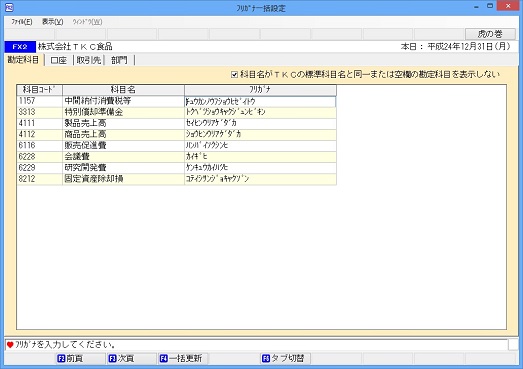This screenshot has width=523, height=369.
Task: Click account name 研究開発費
Action: click(x=123, y=168)
